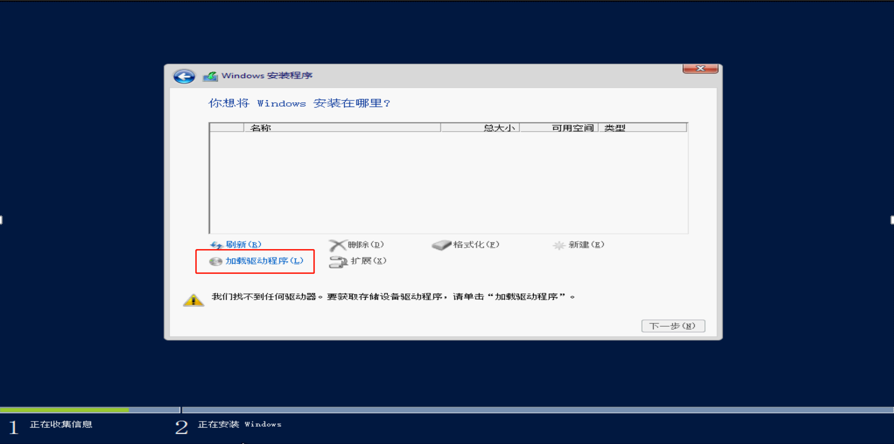Image resolution: width=894 pixels, height=444 pixels.
Task: Click the 名称 column header
Action: coord(342,128)
